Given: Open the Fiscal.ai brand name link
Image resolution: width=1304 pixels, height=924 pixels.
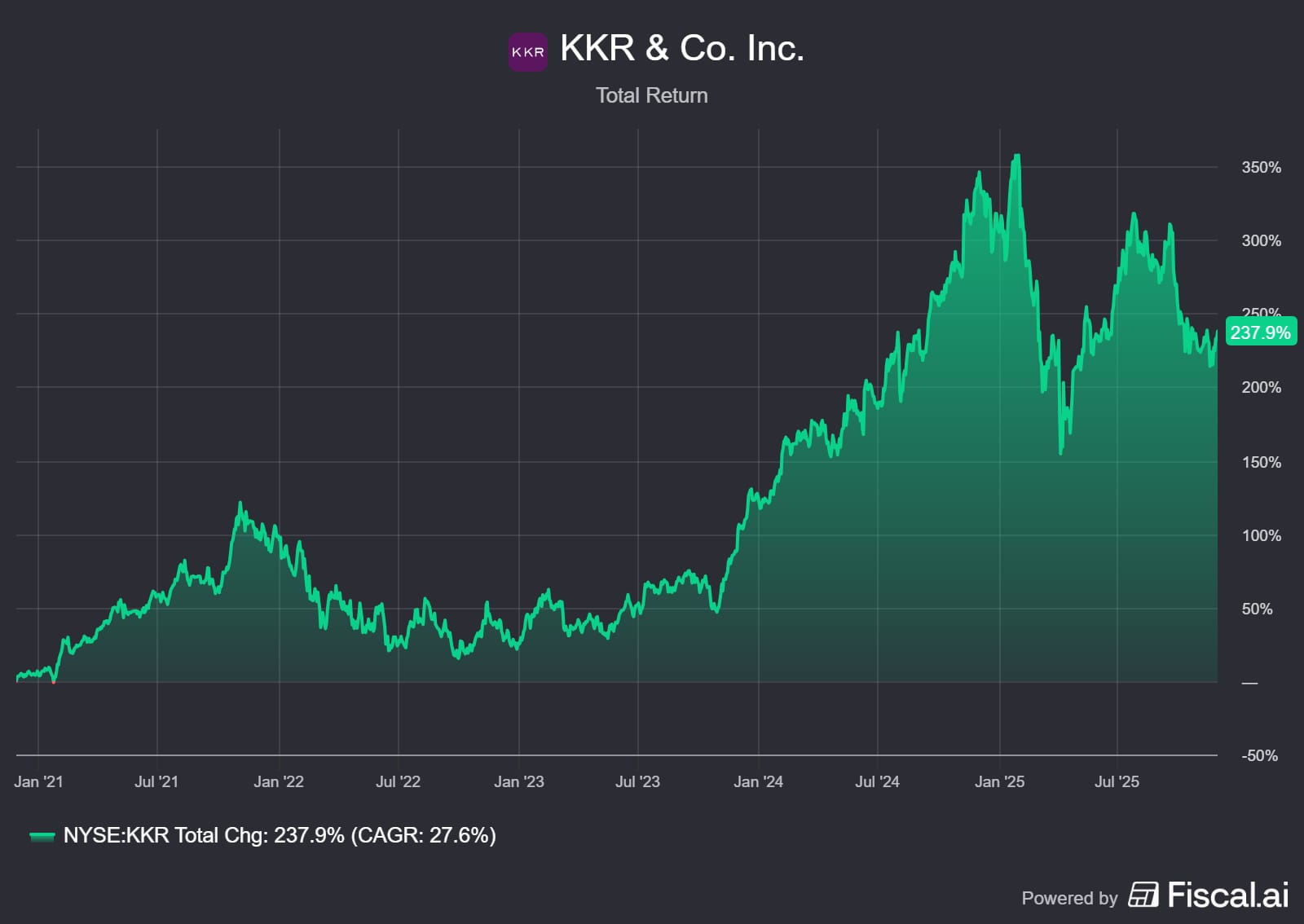Looking at the screenshot, I should tap(1227, 895).
